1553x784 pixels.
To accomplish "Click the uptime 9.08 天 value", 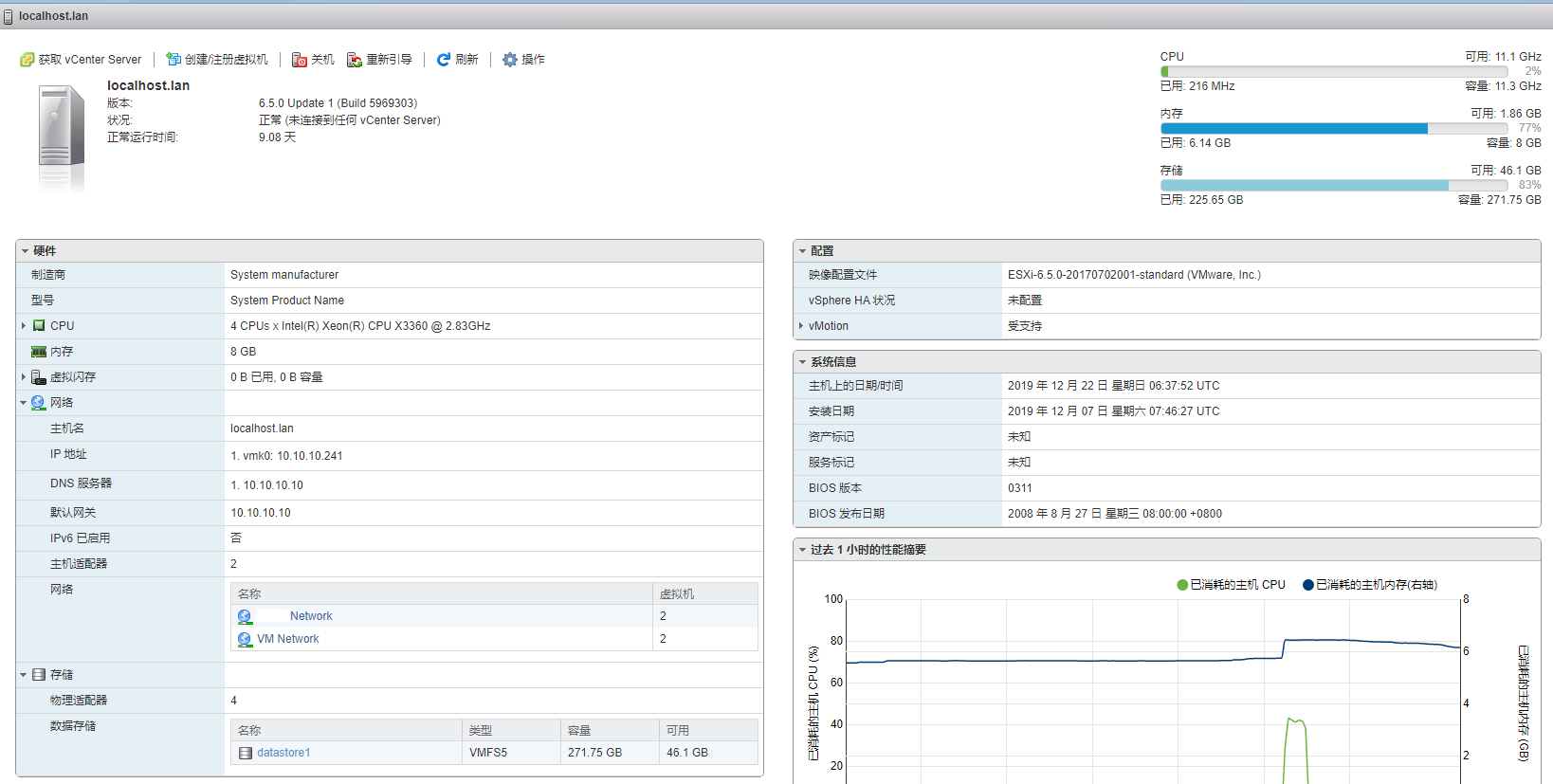I will (277, 137).
